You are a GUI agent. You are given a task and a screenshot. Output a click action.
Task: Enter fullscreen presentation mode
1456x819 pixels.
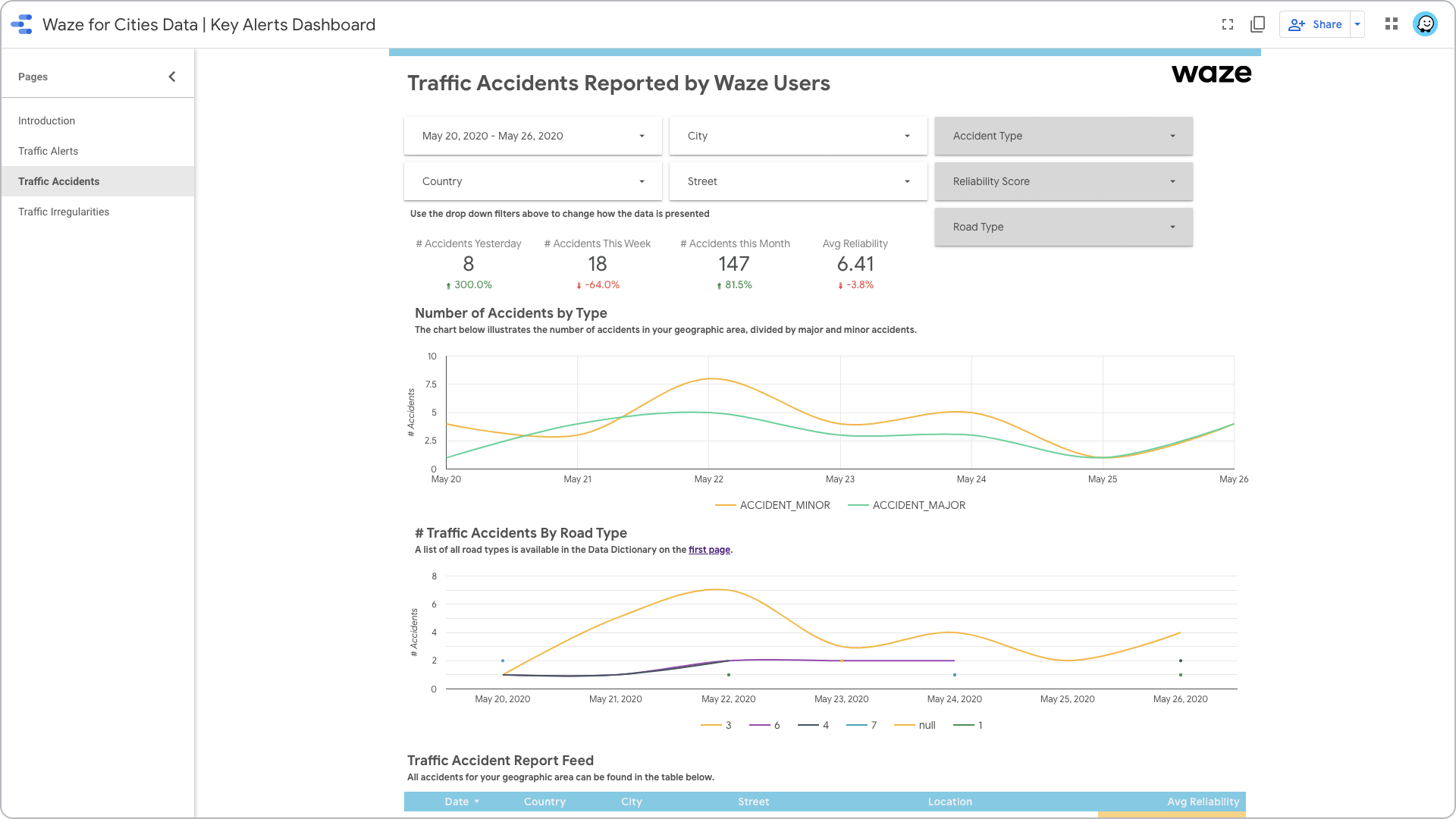click(x=1228, y=24)
